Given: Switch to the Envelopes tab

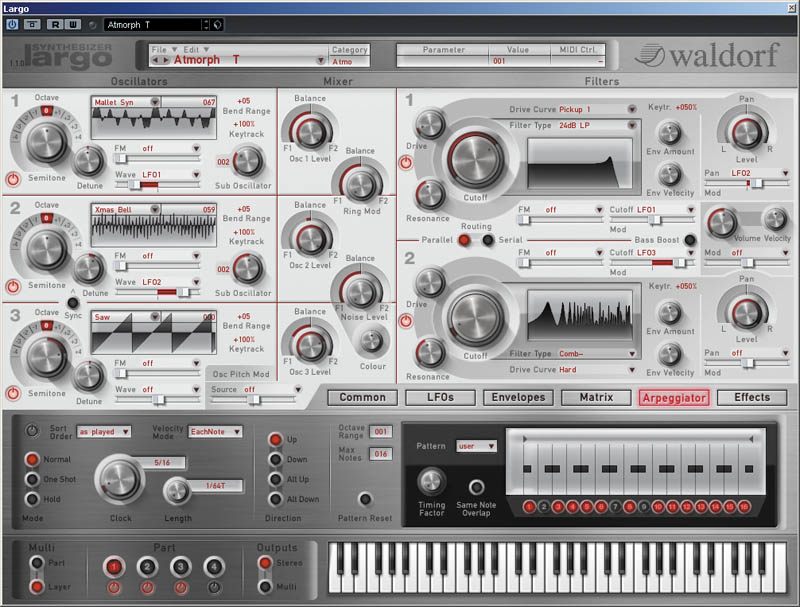Looking at the screenshot, I should pos(518,397).
